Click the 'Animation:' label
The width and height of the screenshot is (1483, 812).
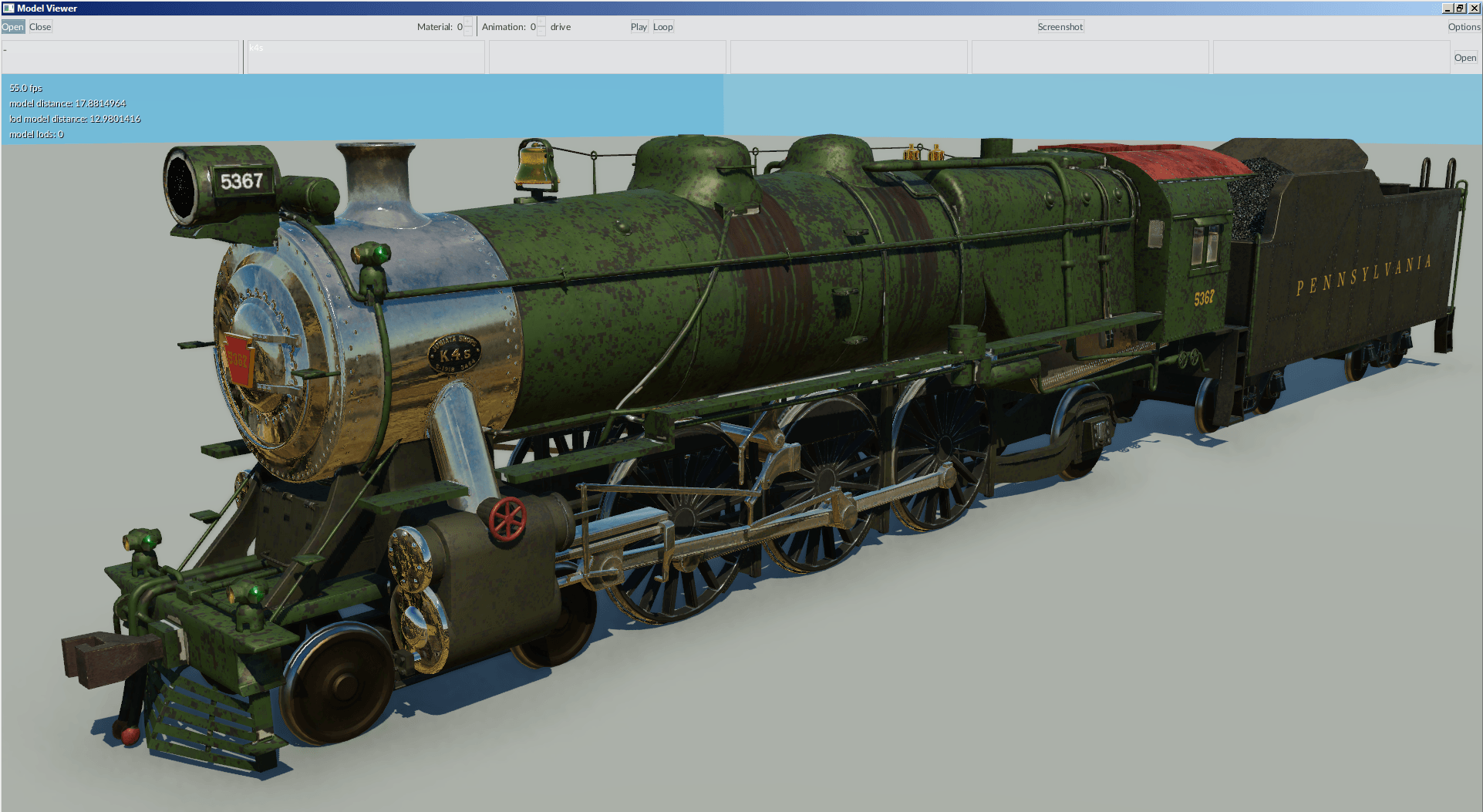click(504, 27)
